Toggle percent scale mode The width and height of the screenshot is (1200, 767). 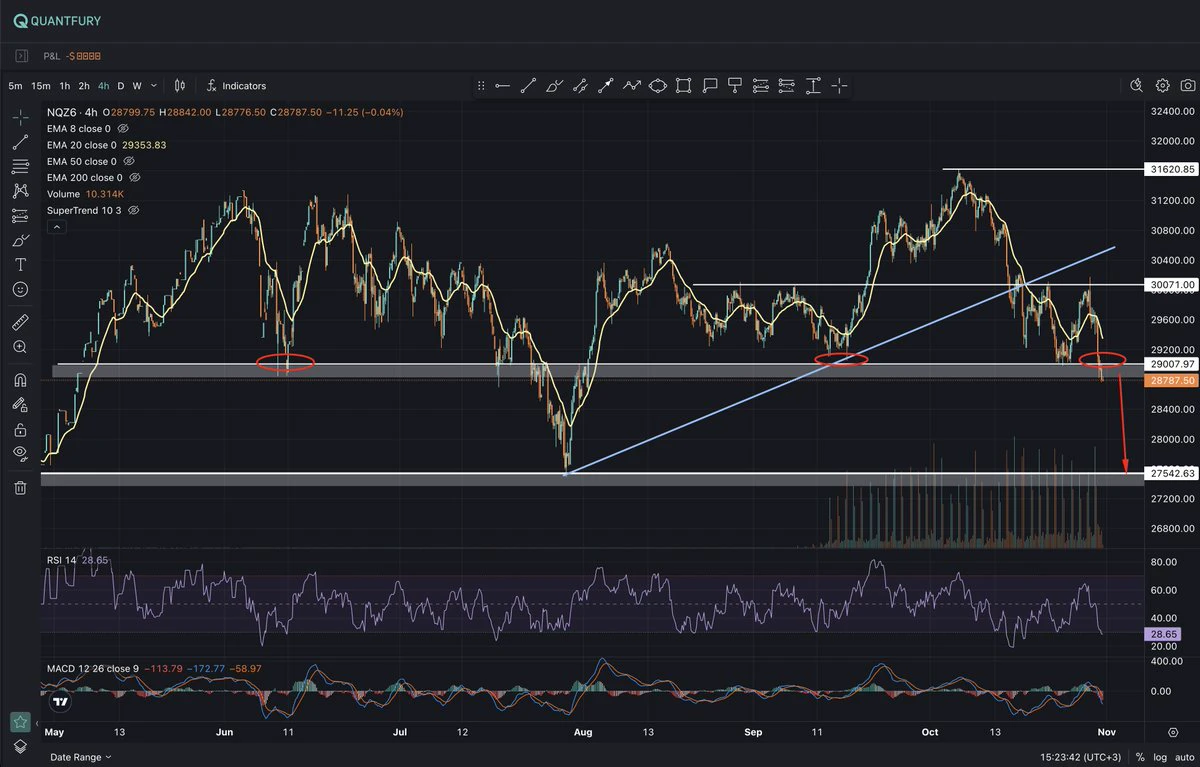[1139, 757]
